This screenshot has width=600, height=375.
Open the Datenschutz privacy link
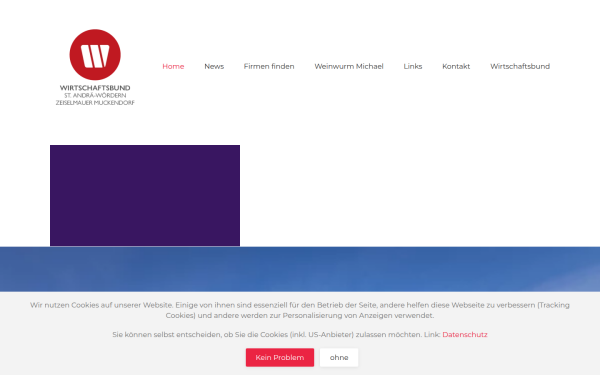(x=465, y=334)
